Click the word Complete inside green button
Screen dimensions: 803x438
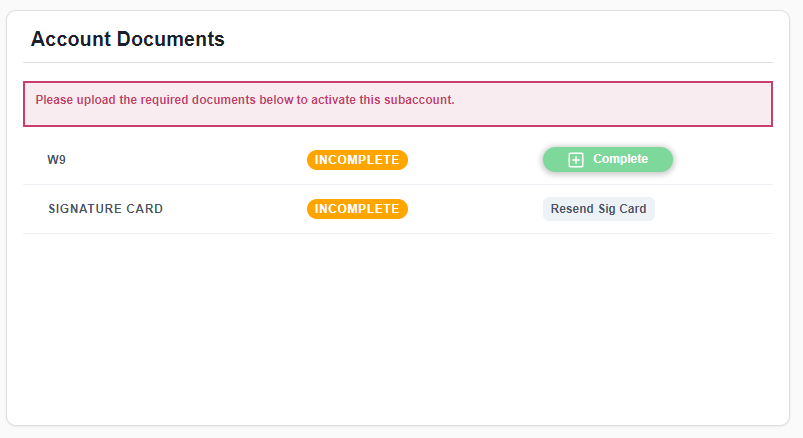(x=620, y=159)
